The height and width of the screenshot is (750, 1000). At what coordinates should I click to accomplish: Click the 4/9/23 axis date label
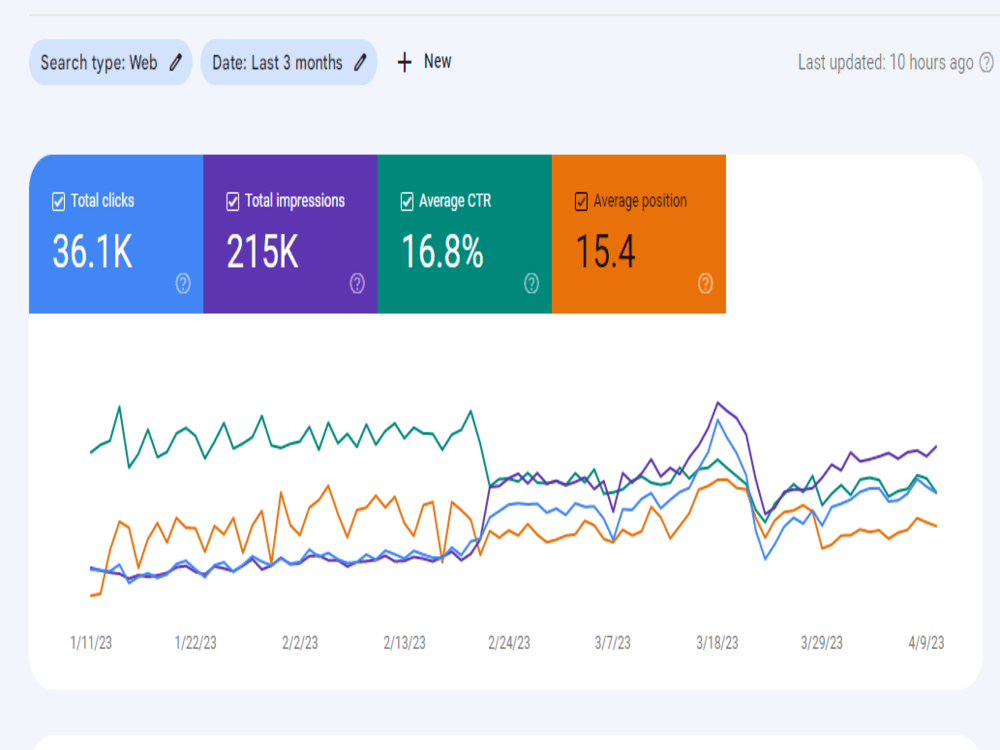[926, 643]
